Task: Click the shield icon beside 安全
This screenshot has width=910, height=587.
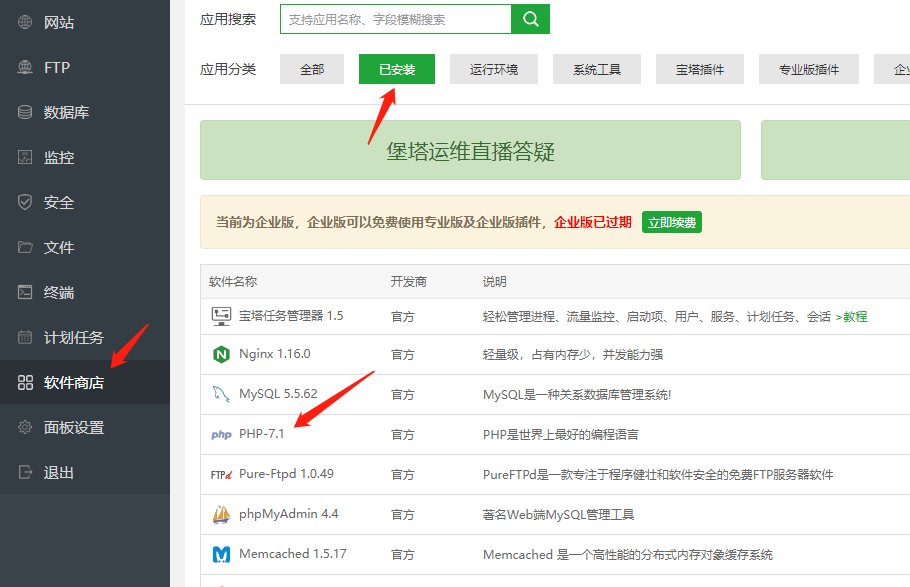Action: point(25,202)
